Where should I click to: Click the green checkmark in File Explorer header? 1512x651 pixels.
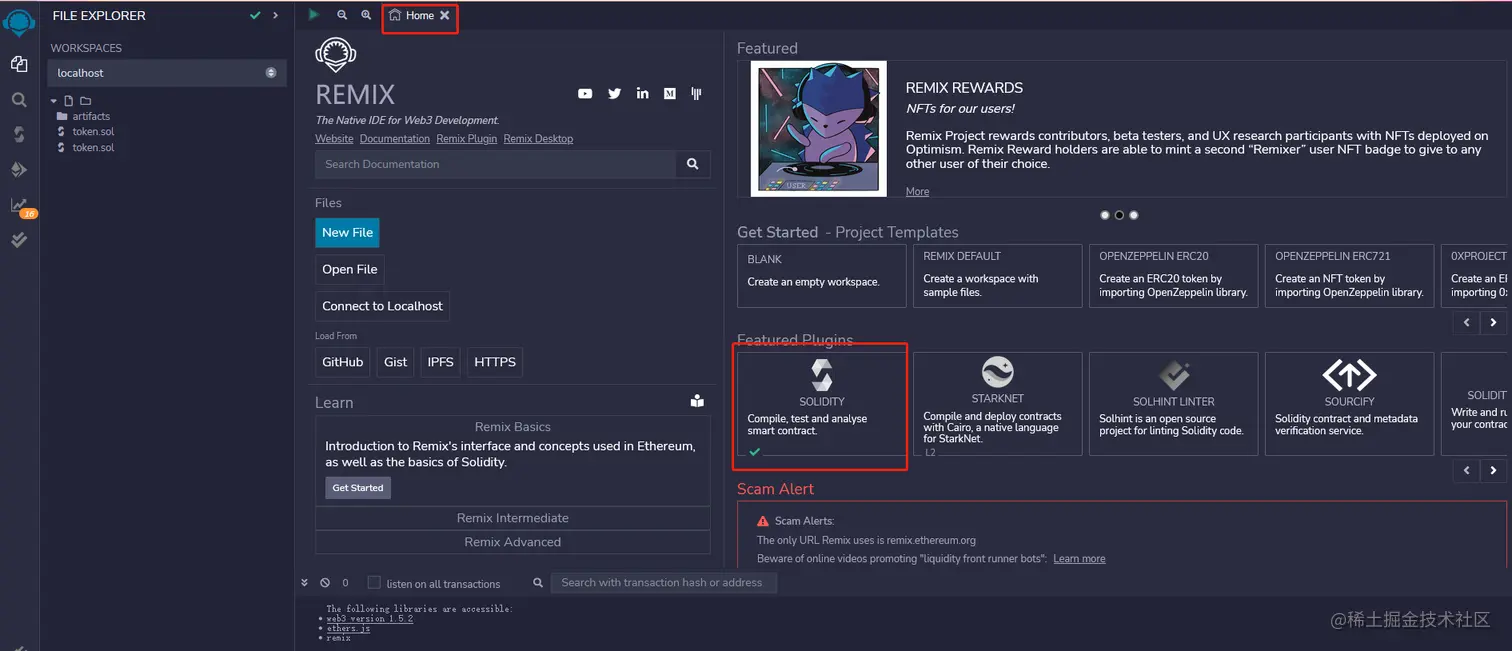click(256, 15)
